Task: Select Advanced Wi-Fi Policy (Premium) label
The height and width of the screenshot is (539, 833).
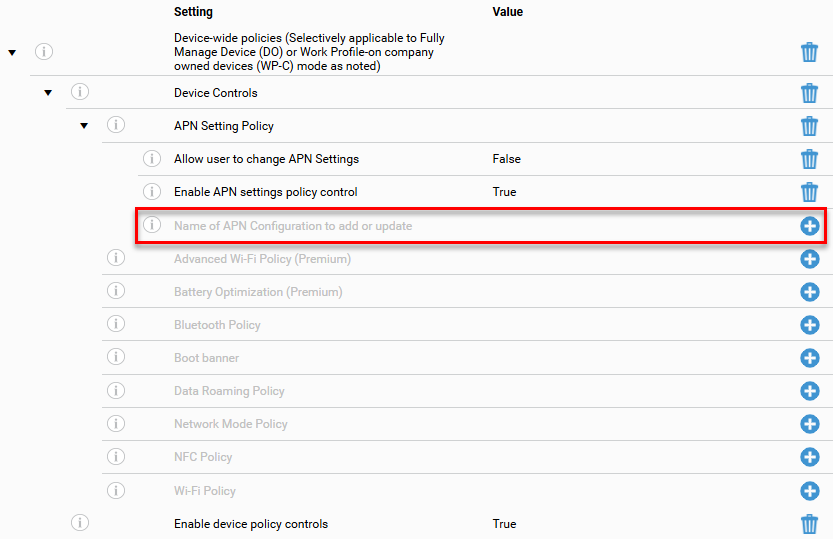Action: (262, 259)
